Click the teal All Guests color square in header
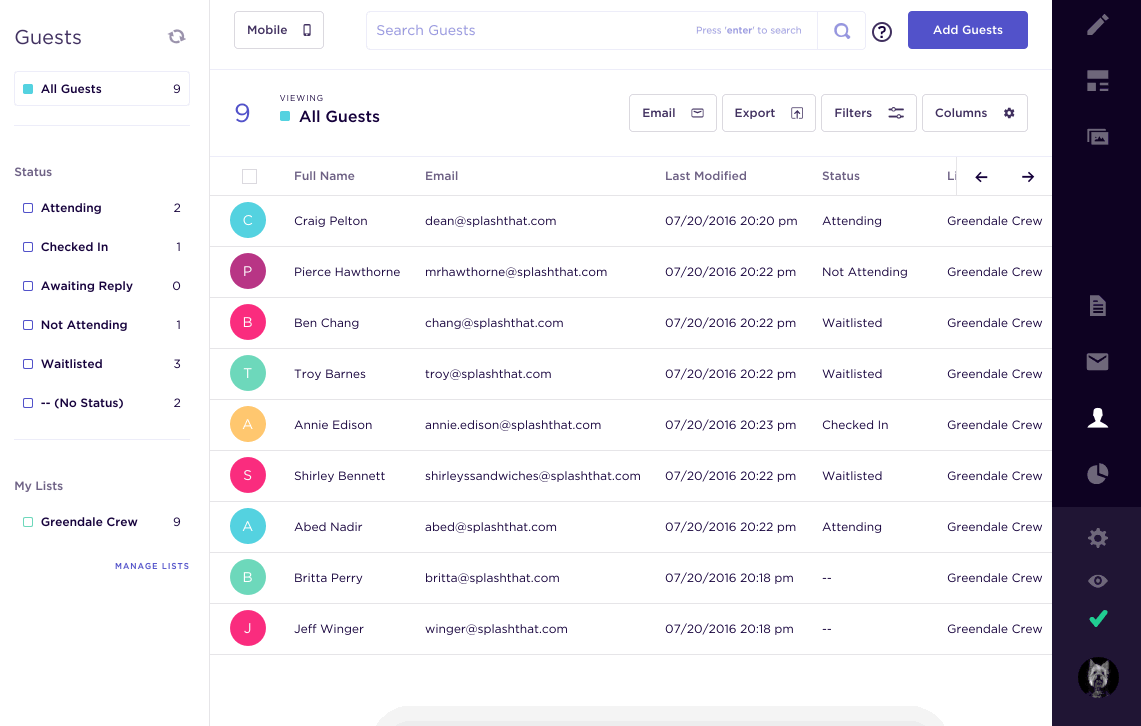 pos(285,116)
